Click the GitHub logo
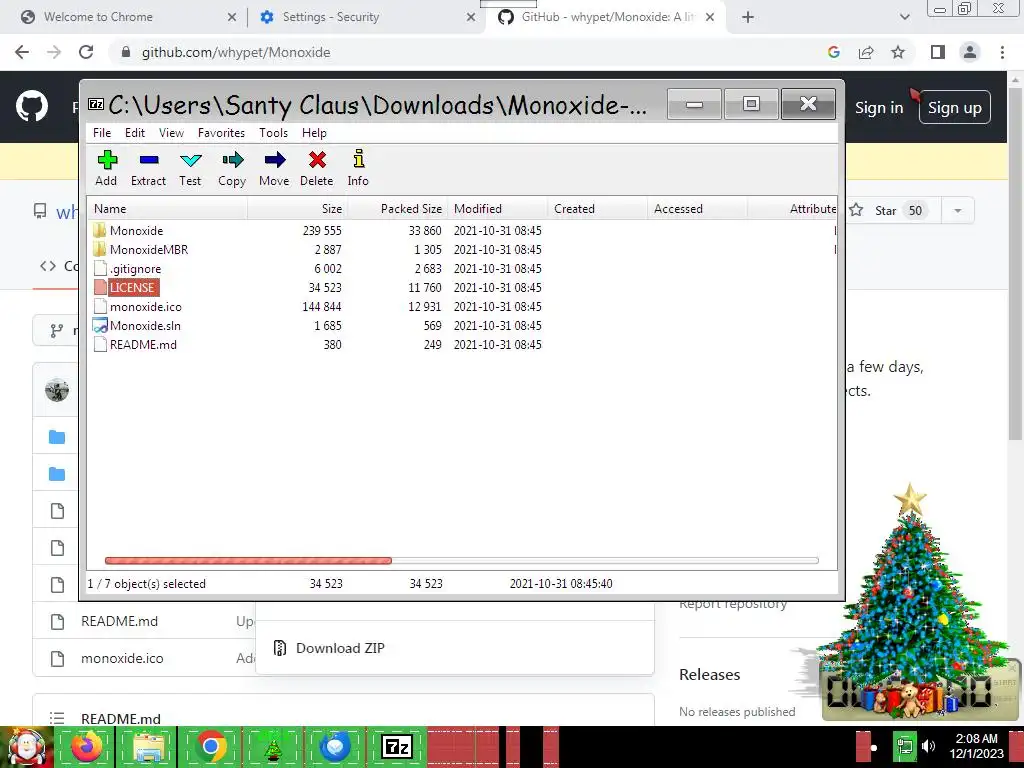1024x768 pixels. click(x=32, y=106)
